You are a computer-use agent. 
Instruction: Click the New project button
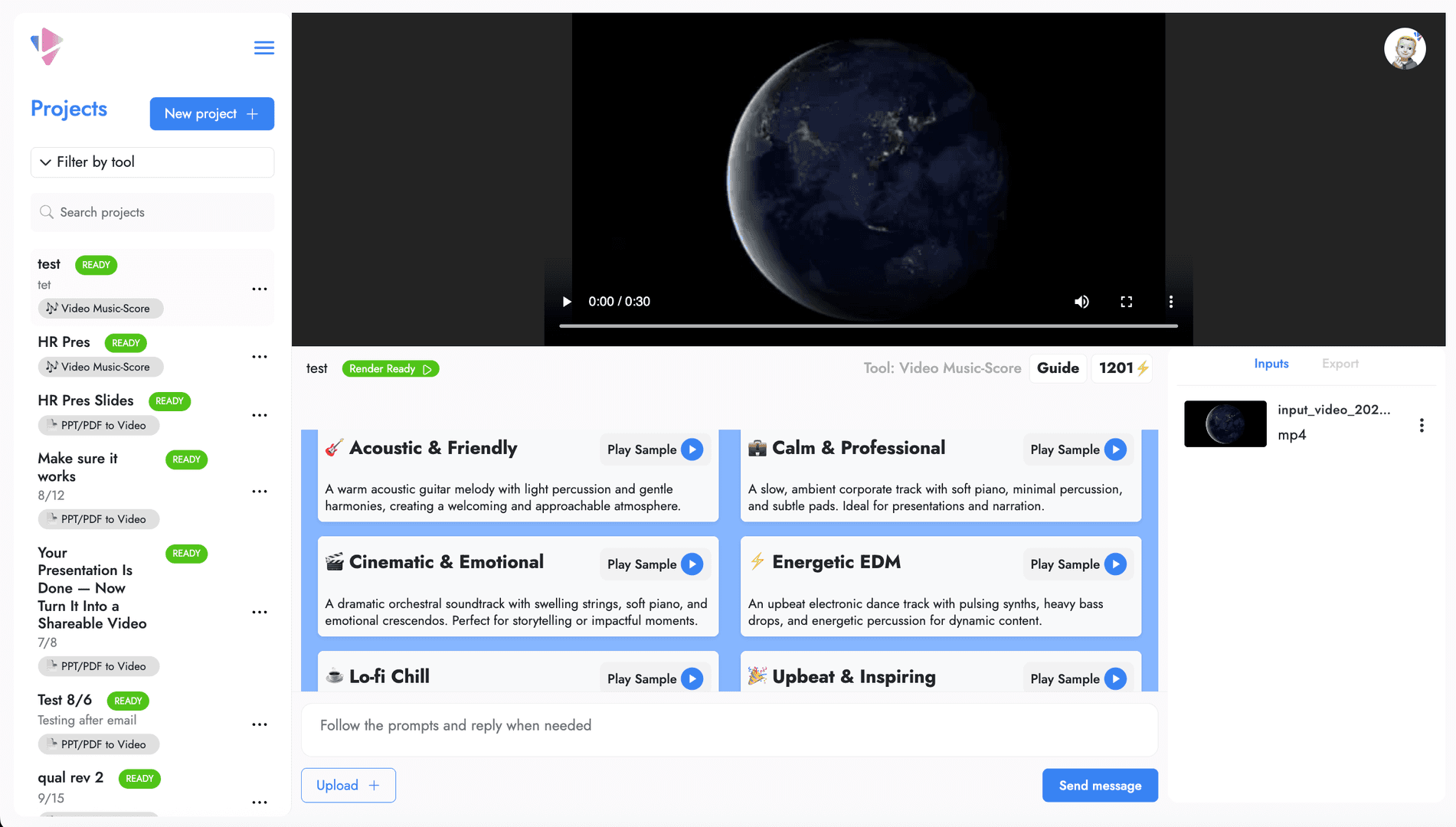[211, 113]
